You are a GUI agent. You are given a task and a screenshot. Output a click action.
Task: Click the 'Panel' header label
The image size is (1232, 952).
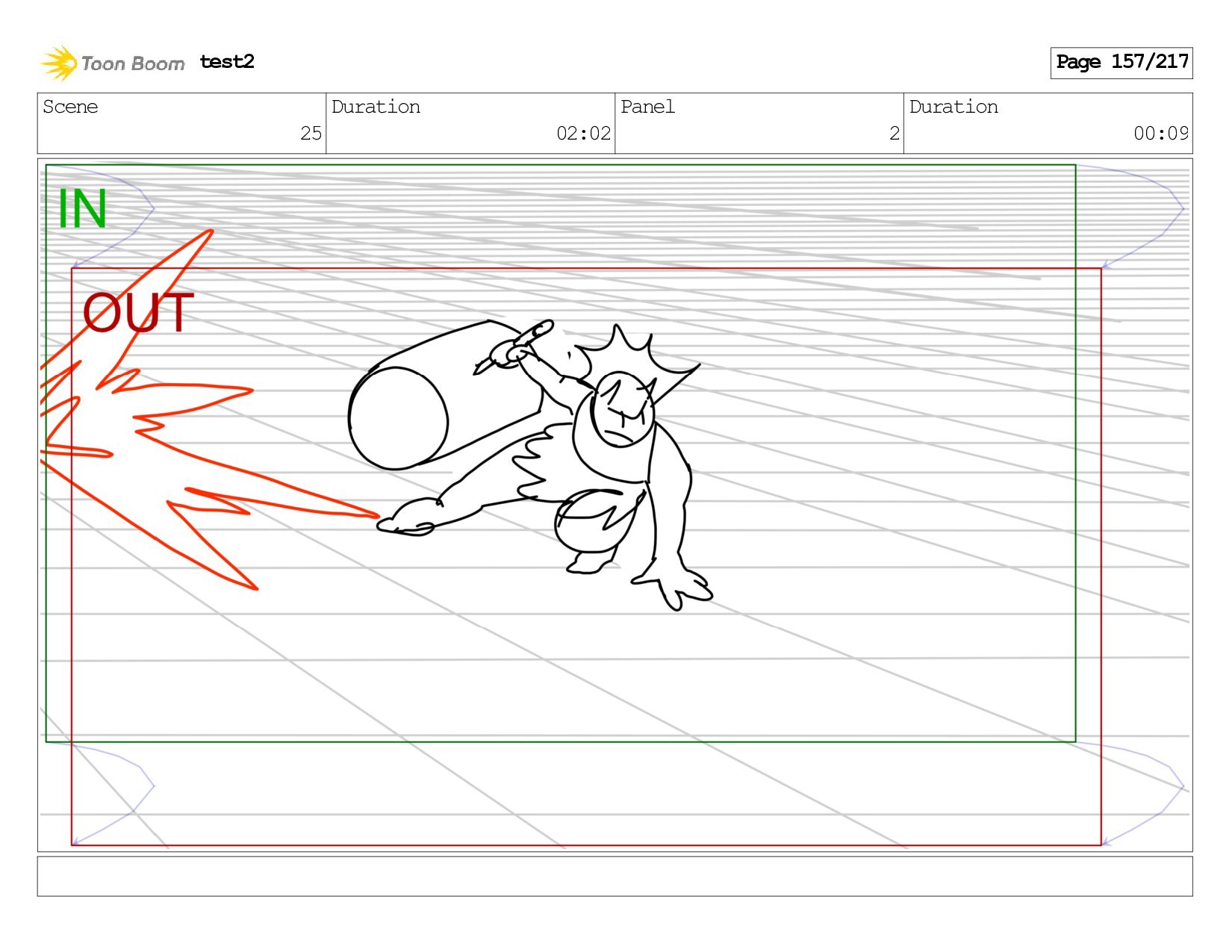pyautogui.click(x=647, y=107)
